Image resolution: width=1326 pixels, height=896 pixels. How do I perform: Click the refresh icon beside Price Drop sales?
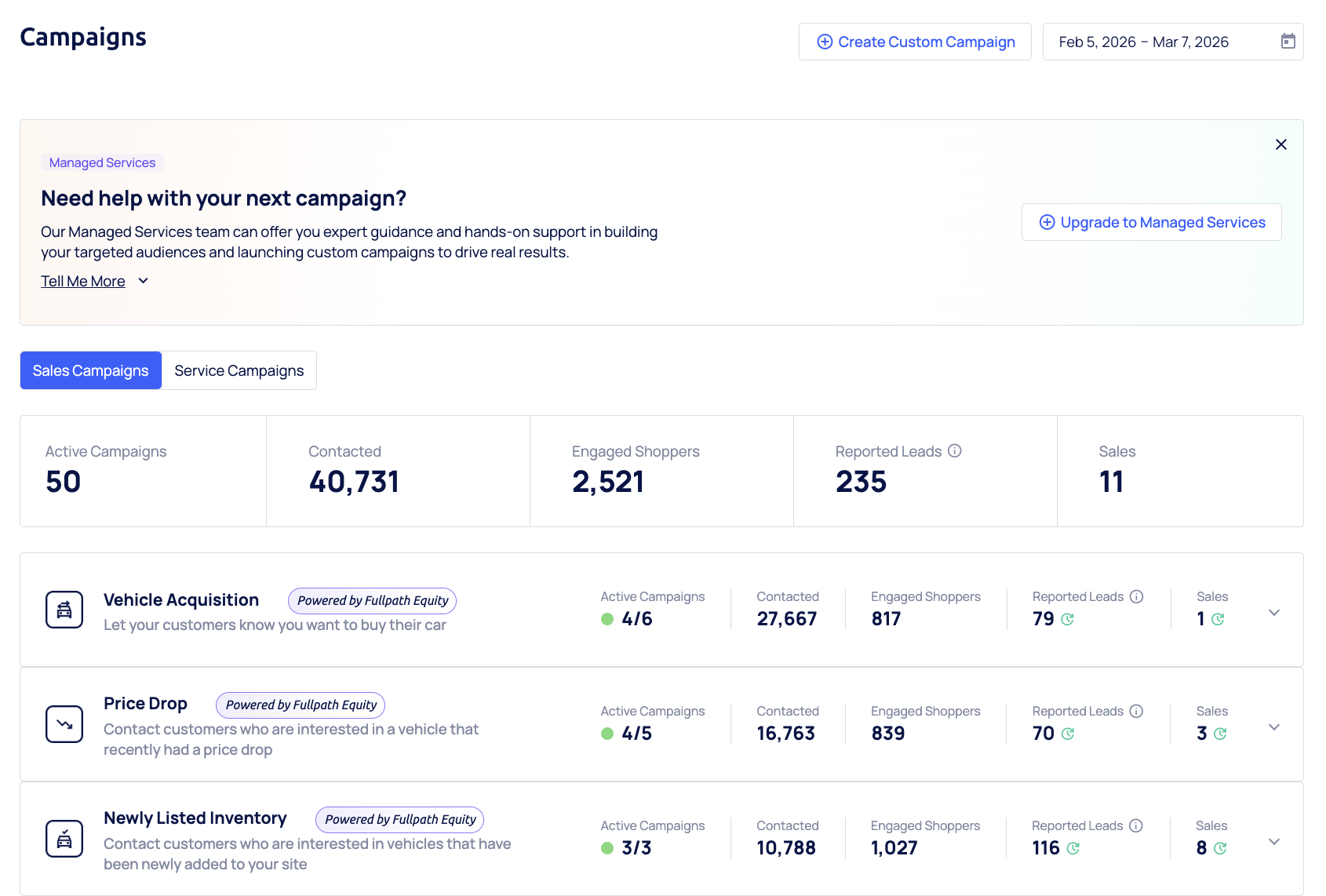[x=1220, y=734]
